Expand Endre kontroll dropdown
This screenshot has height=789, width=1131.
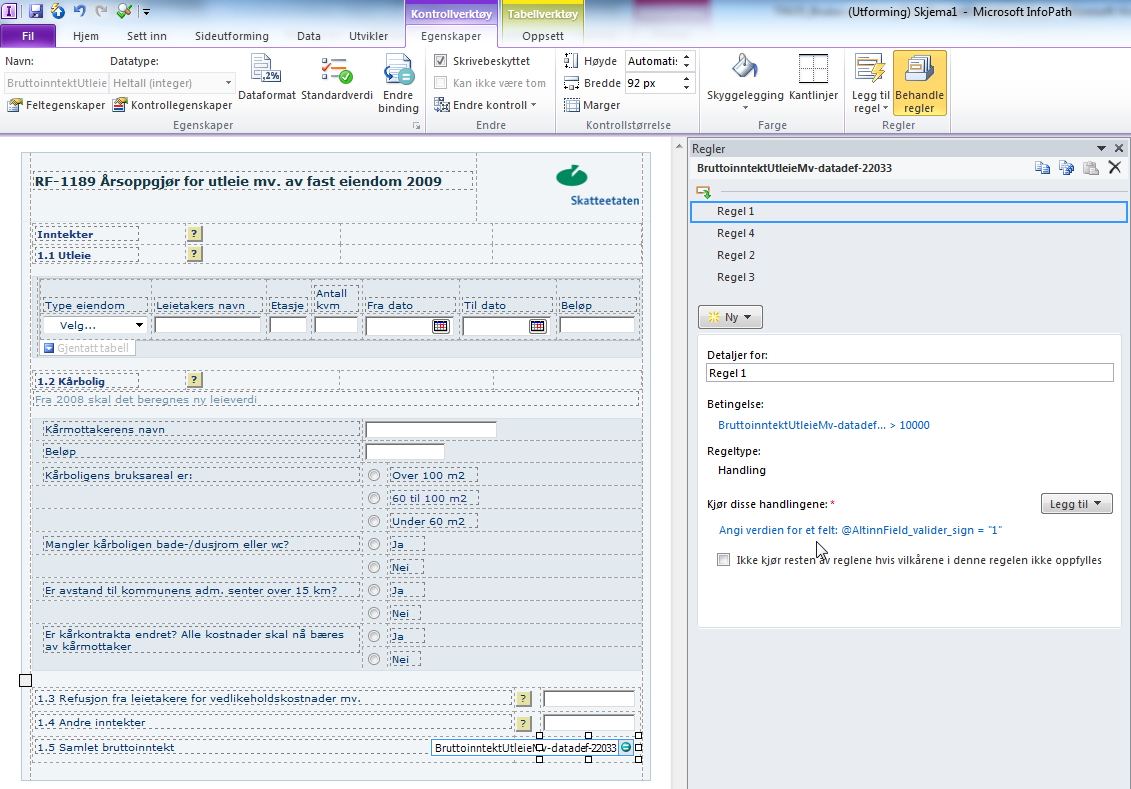[485, 105]
